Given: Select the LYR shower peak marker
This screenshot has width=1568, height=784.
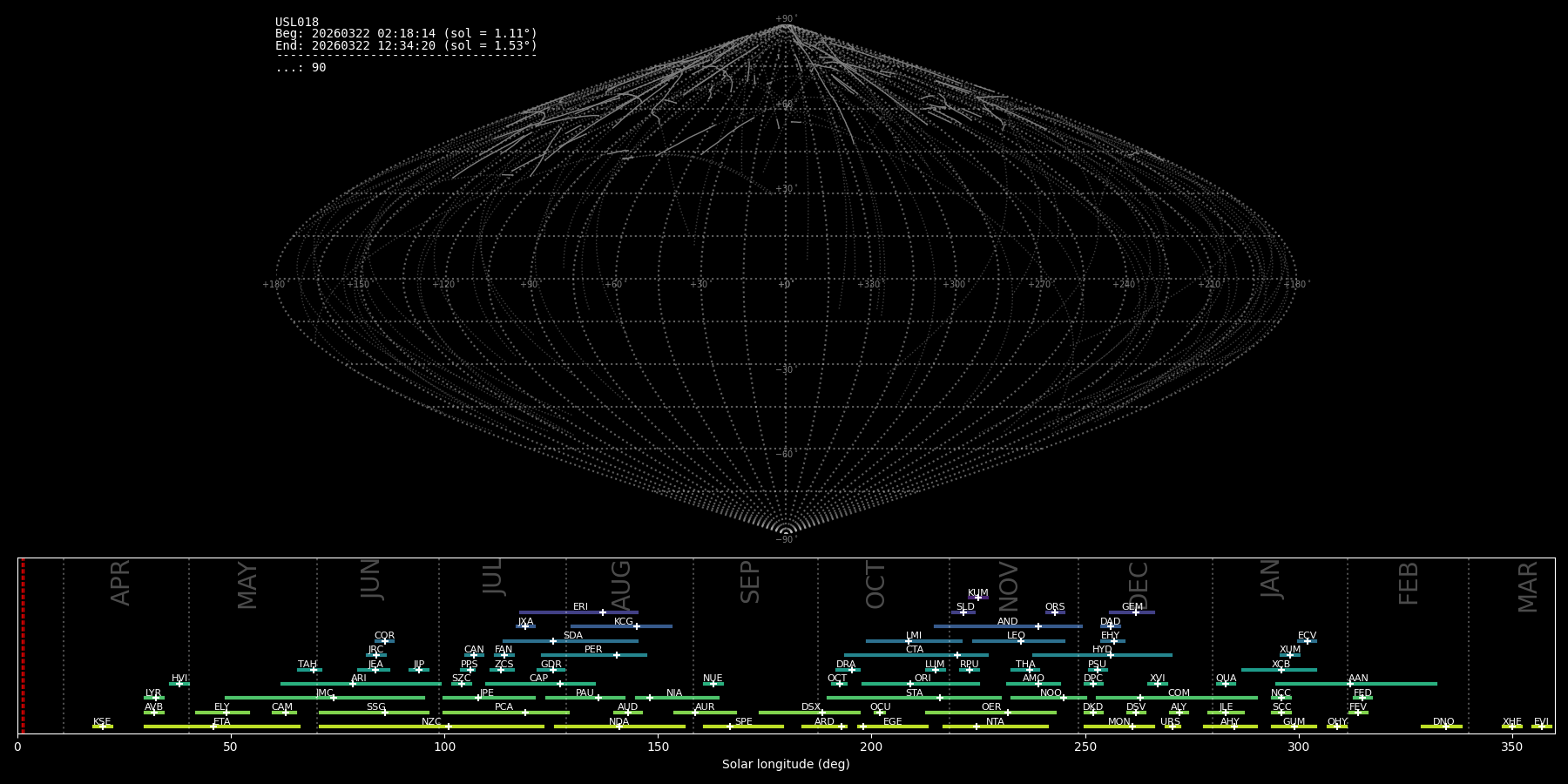Looking at the screenshot, I should 157,698.
